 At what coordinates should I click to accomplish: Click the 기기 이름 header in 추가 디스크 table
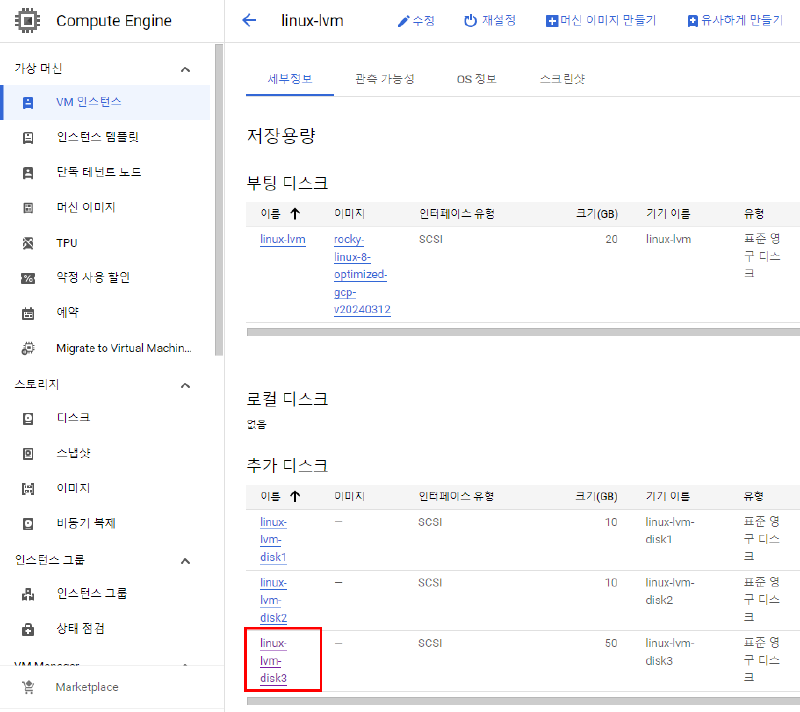(668, 496)
